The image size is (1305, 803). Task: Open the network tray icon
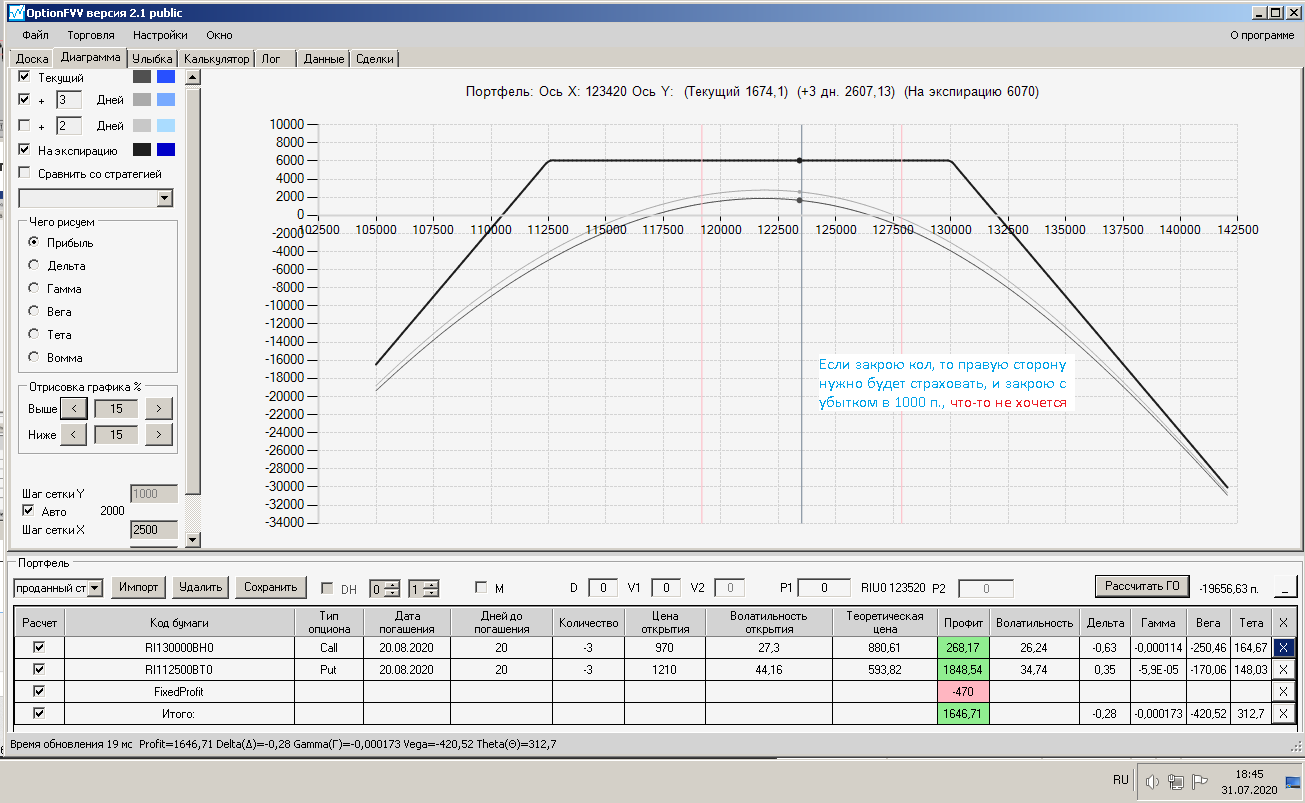point(1177,781)
